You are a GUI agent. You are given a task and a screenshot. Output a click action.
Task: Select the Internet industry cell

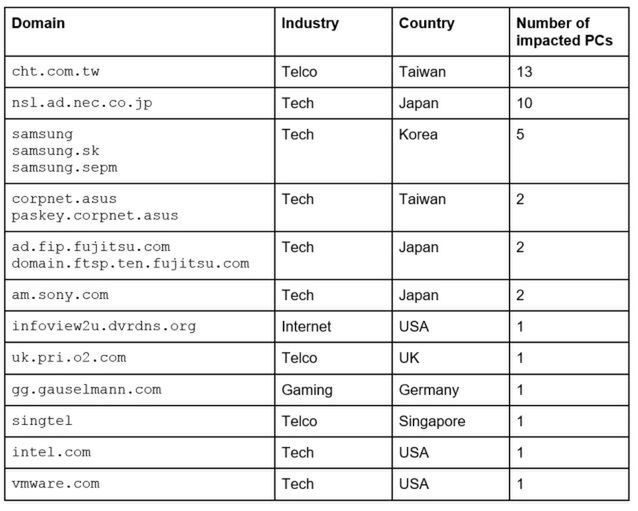[306, 326]
